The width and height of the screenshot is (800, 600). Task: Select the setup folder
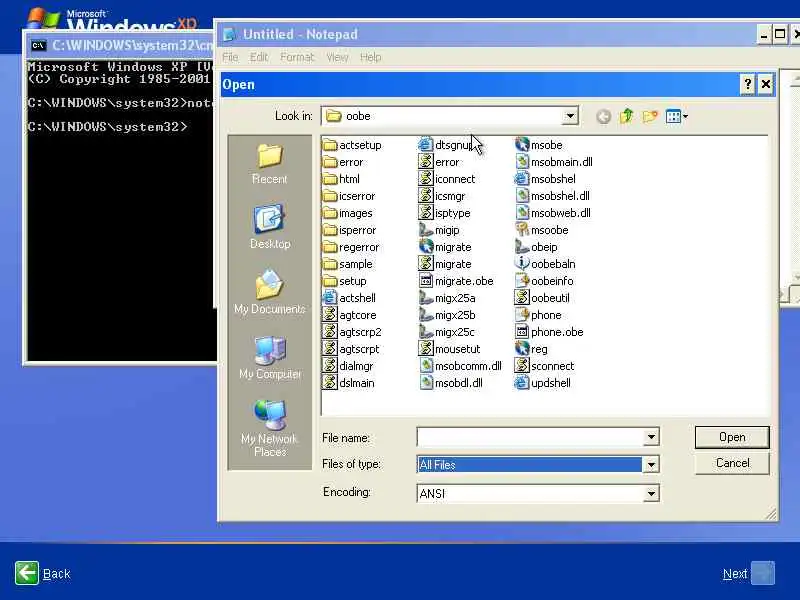click(x=345, y=281)
